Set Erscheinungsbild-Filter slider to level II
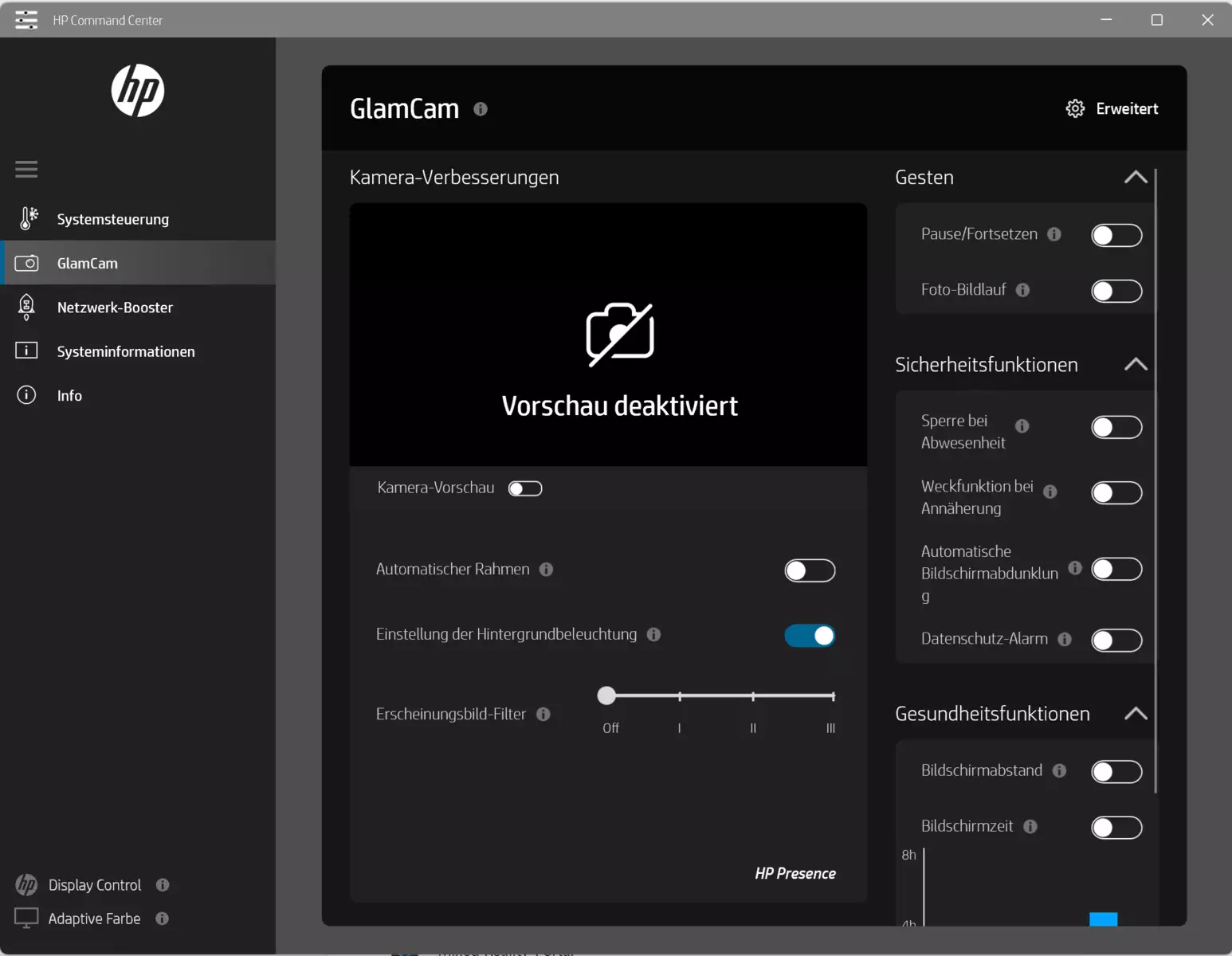This screenshot has height=956, width=1232. coord(753,696)
